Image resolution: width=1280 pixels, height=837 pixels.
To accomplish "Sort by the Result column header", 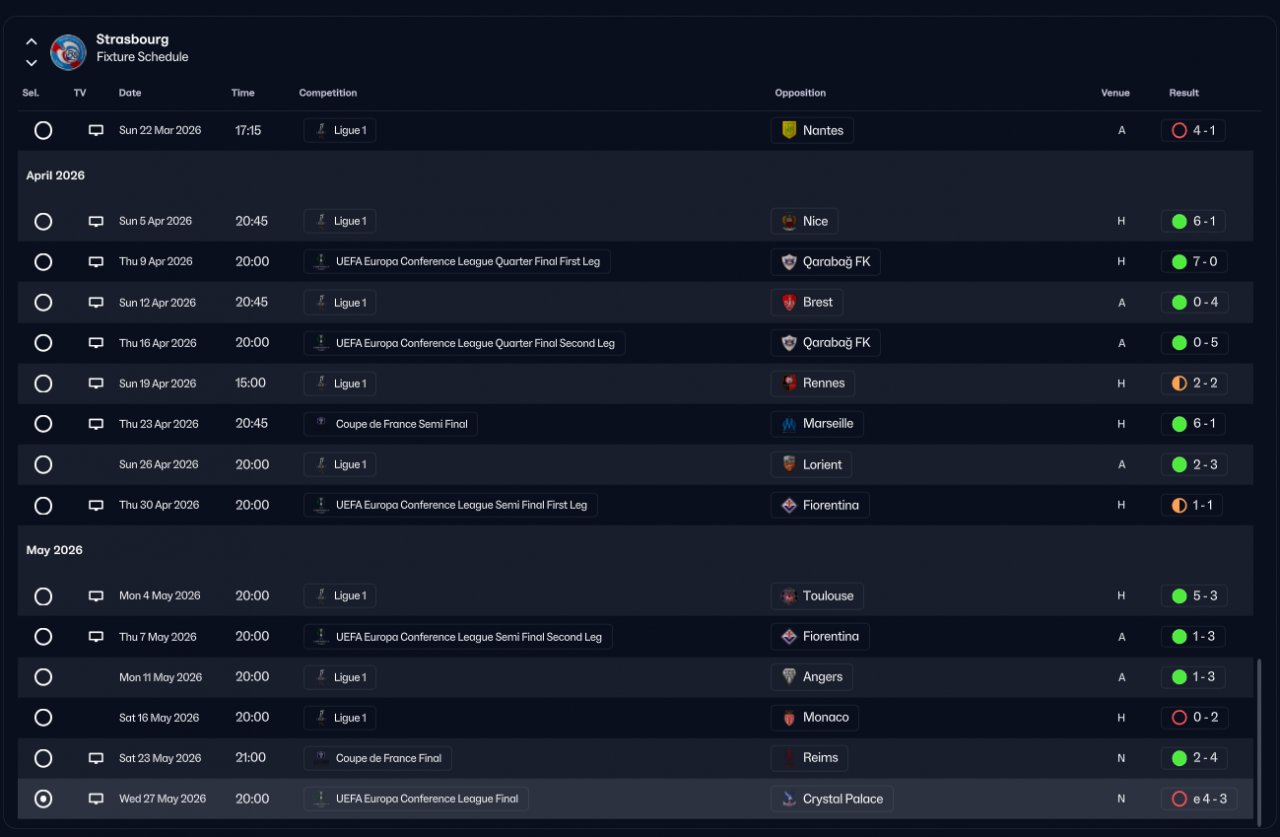I will coord(1184,93).
